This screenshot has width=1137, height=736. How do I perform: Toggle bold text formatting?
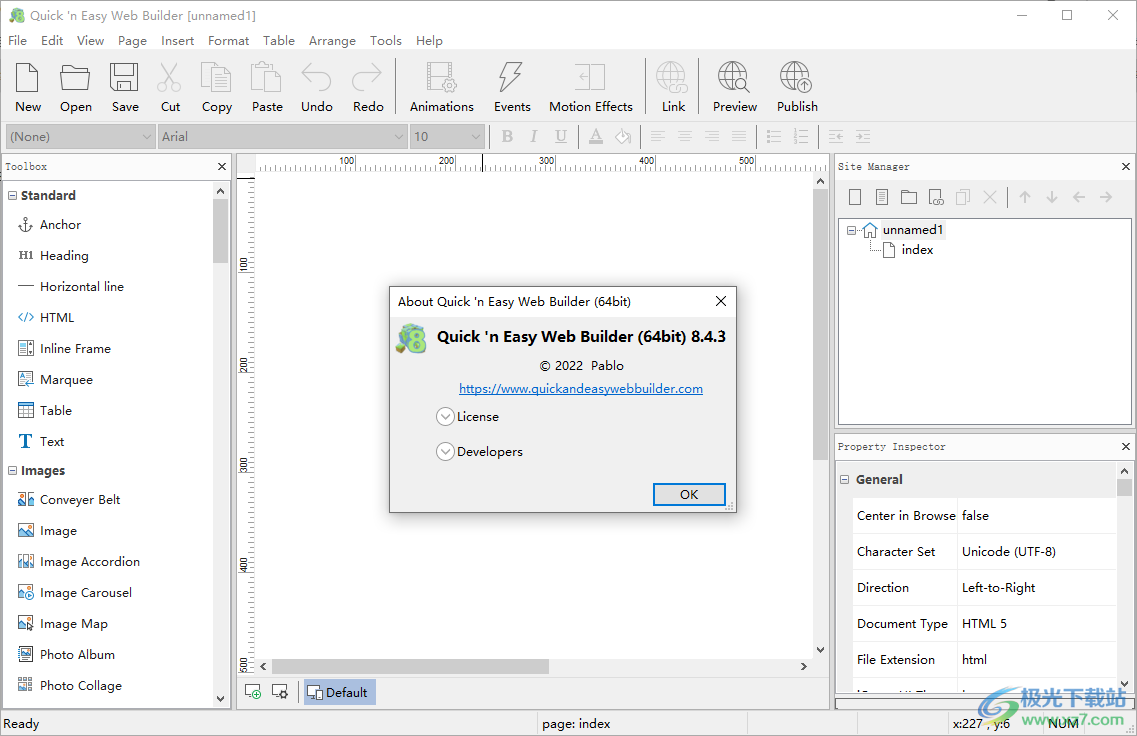(x=507, y=136)
